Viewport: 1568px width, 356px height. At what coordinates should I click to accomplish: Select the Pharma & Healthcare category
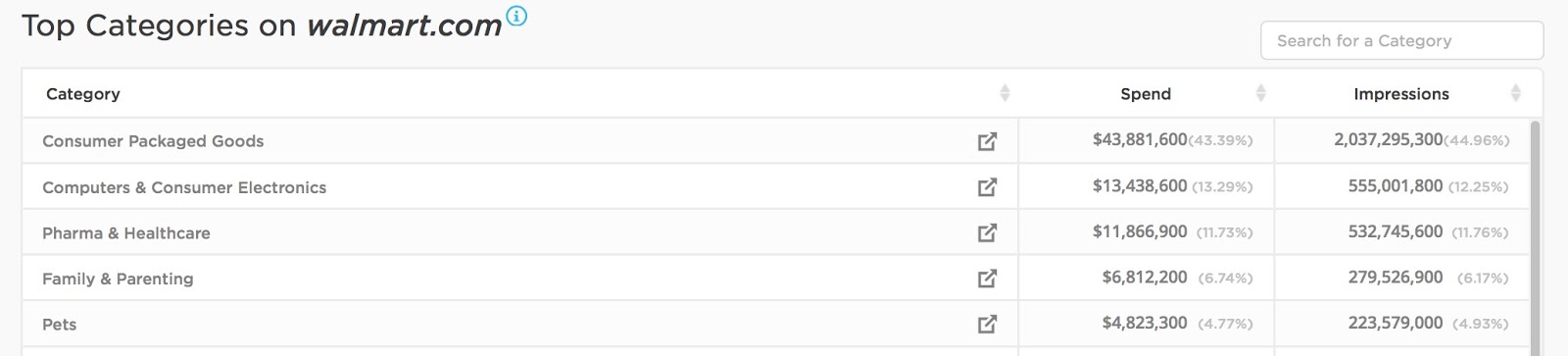[126, 233]
